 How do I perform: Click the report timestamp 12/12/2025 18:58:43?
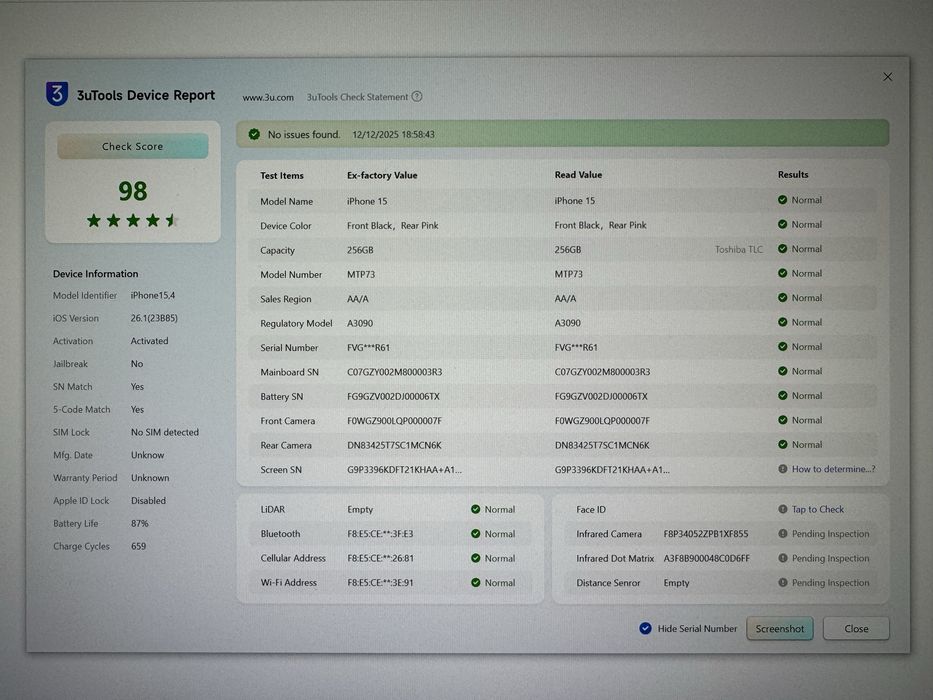393,135
